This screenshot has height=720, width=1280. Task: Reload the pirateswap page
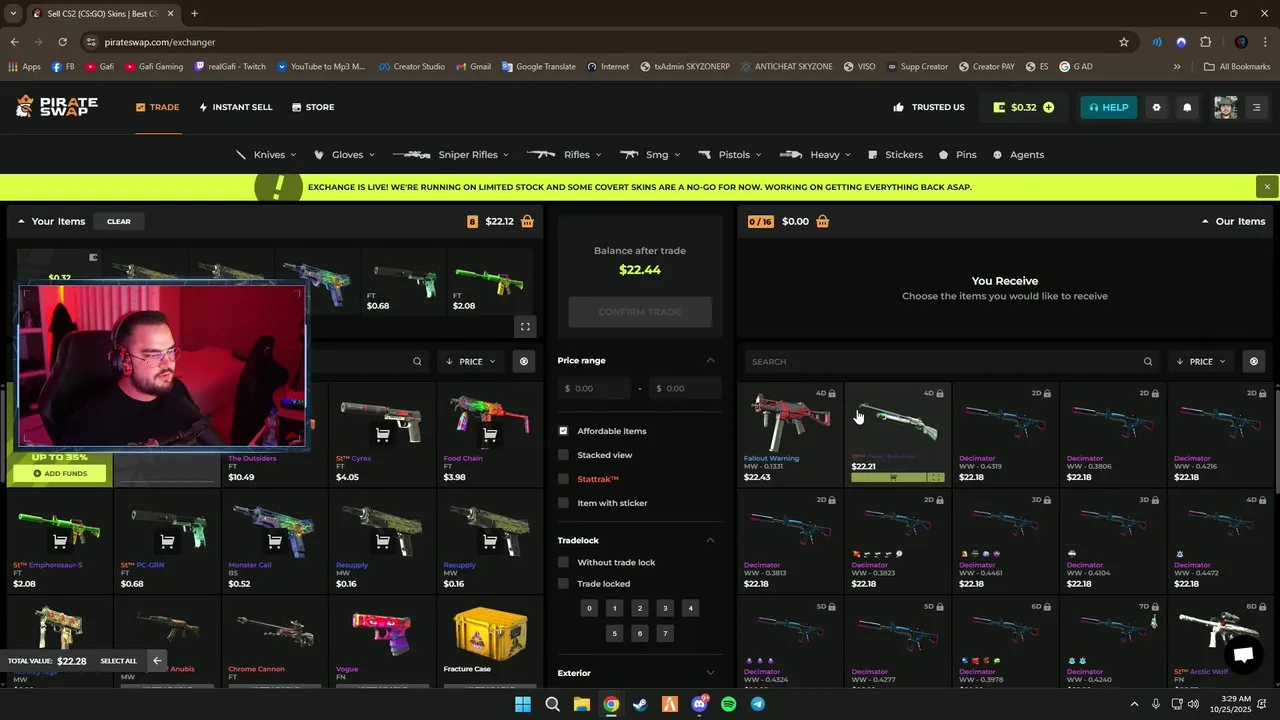click(x=62, y=42)
